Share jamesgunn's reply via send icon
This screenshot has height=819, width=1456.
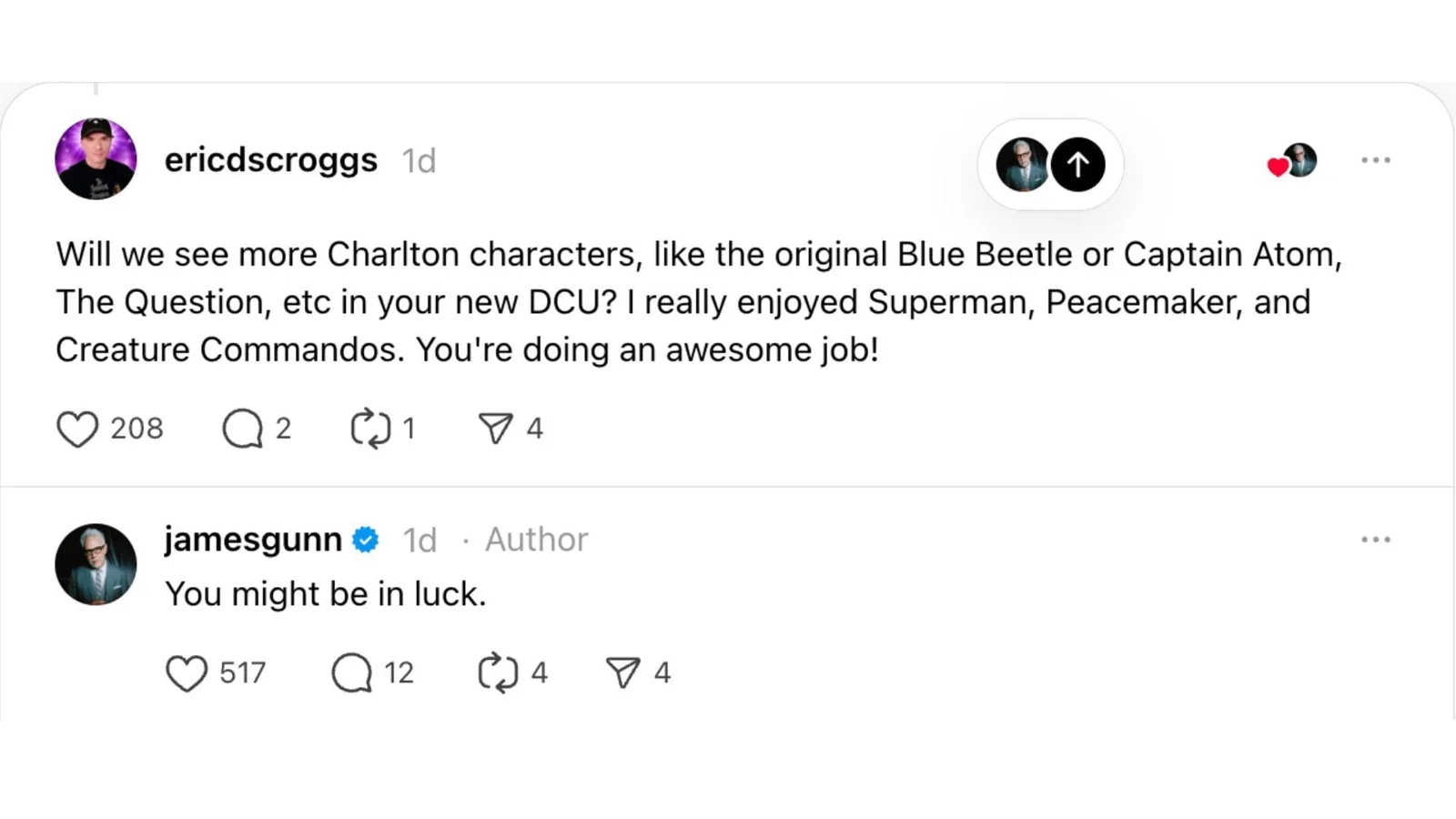(x=623, y=673)
